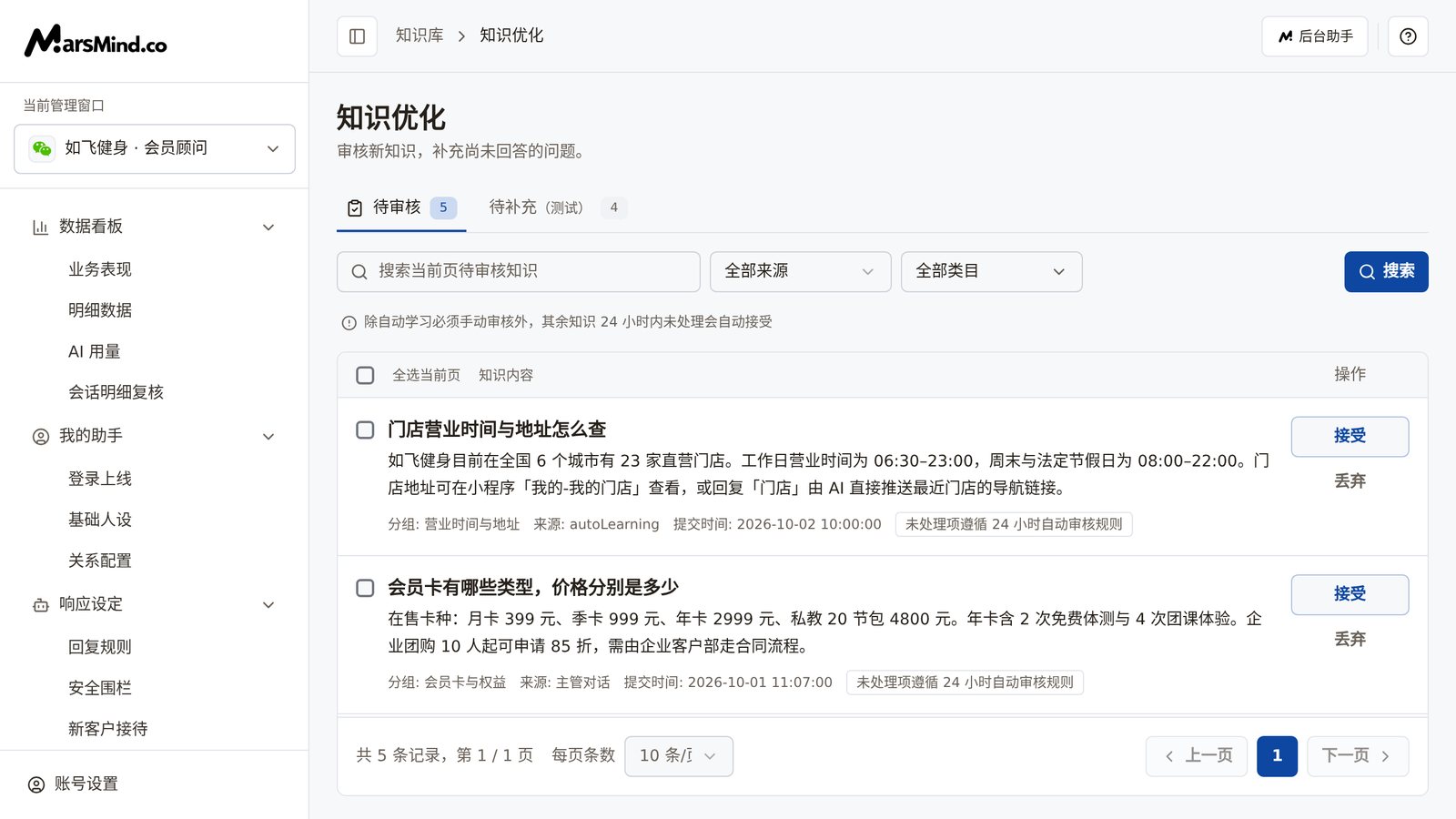Open the 全部来源 dropdown
The height and width of the screenshot is (819, 1456).
click(x=800, y=271)
